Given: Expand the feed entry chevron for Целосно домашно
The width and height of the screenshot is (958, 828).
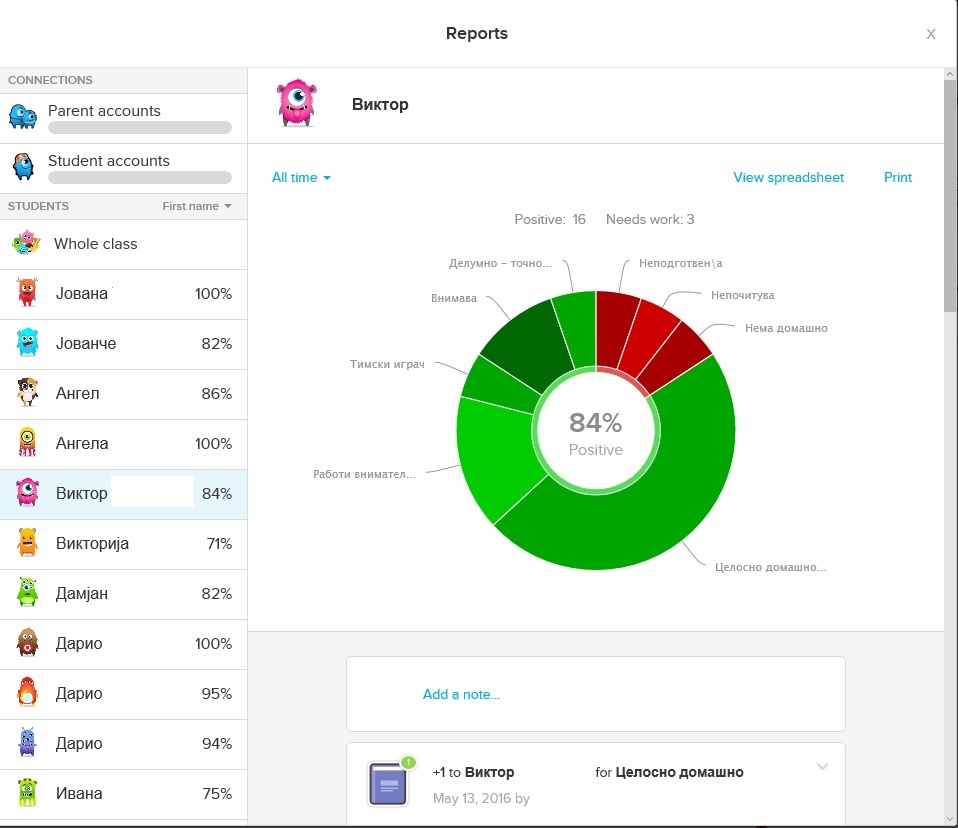Looking at the screenshot, I should click(822, 766).
